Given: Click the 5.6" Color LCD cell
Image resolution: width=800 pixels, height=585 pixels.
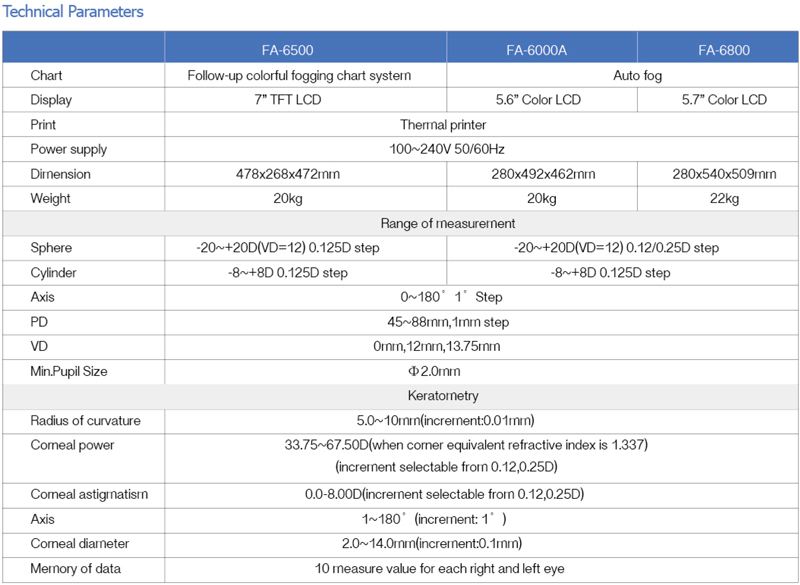Looking at the screenshot, I should pos(537,100).
